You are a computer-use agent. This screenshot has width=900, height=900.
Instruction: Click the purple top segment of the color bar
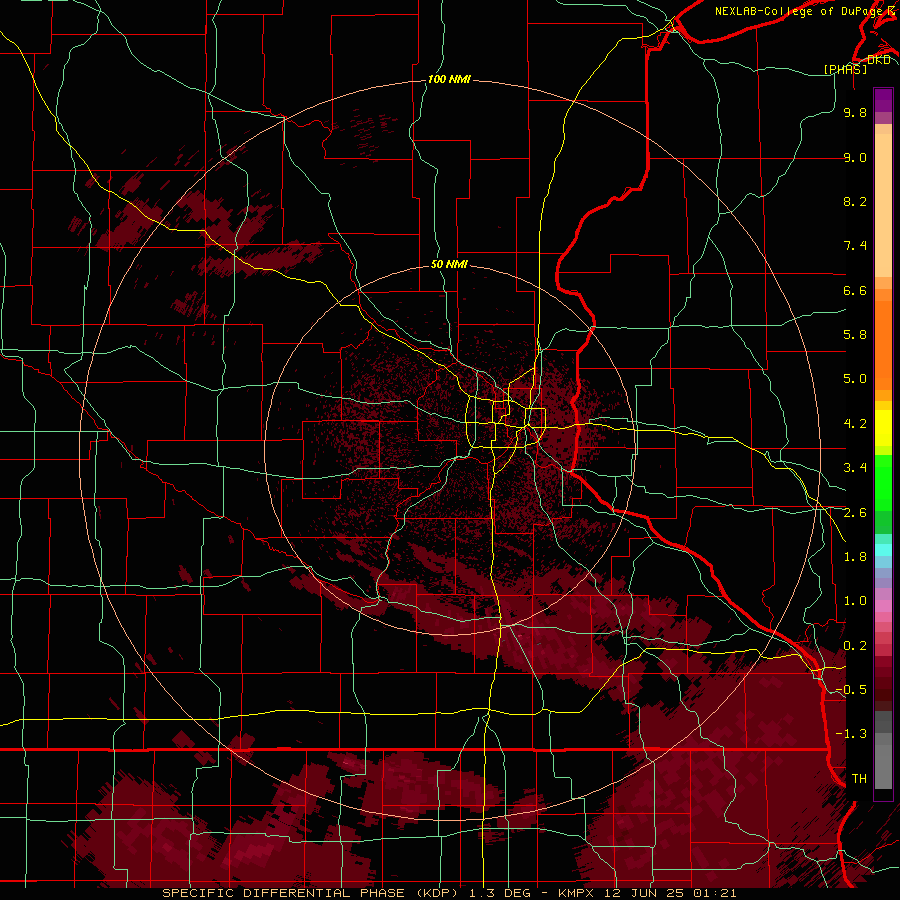point(883,100)
